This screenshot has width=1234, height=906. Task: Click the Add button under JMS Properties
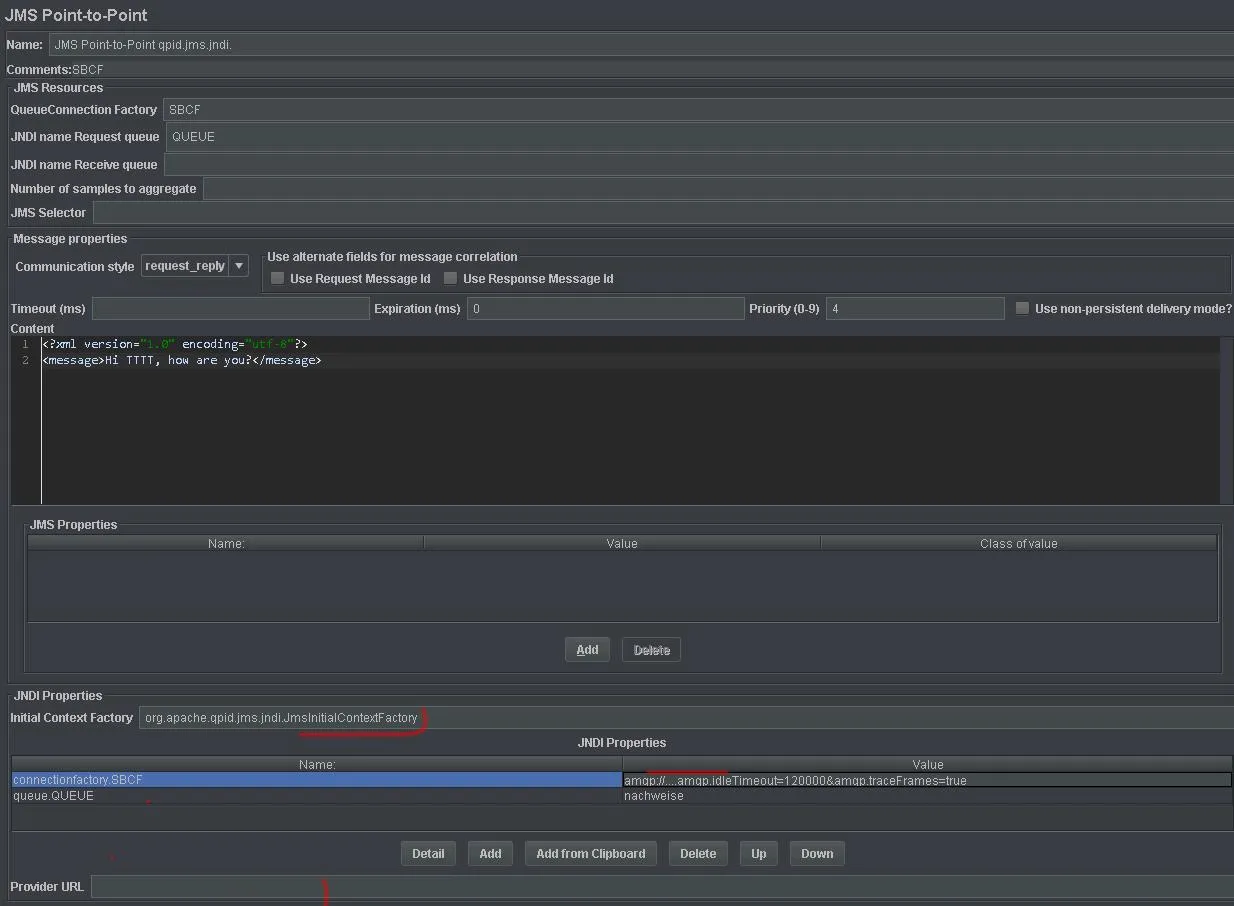[x=587, y=650]
